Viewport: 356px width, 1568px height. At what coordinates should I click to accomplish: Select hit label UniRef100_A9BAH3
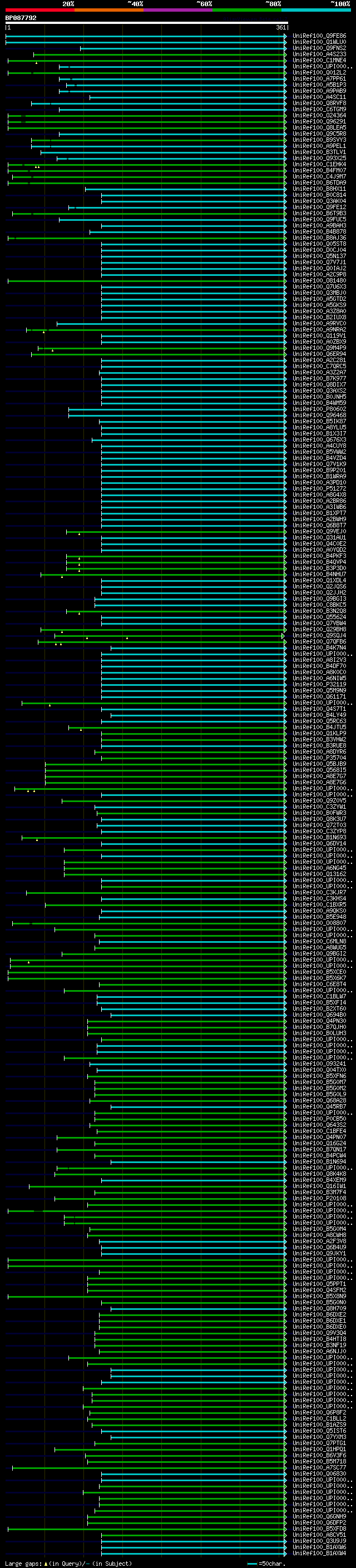tap(319, 225)
